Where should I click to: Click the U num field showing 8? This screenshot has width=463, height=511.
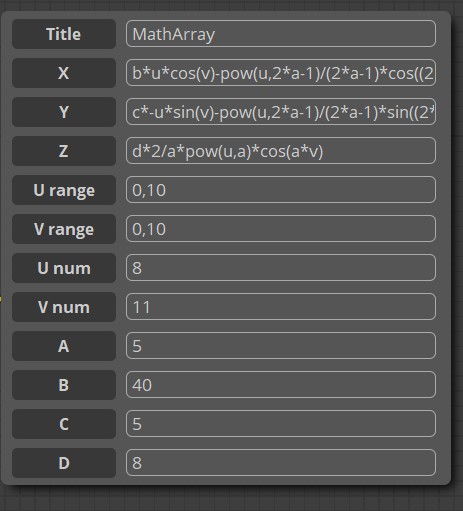pyautogui.click(x=281, y=268)
